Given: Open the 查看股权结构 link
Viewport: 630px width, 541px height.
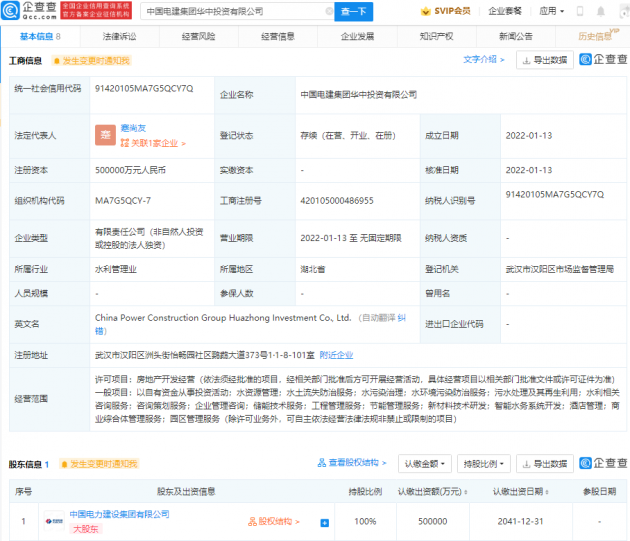Looking at the screenshot, I should coord(352,463).
